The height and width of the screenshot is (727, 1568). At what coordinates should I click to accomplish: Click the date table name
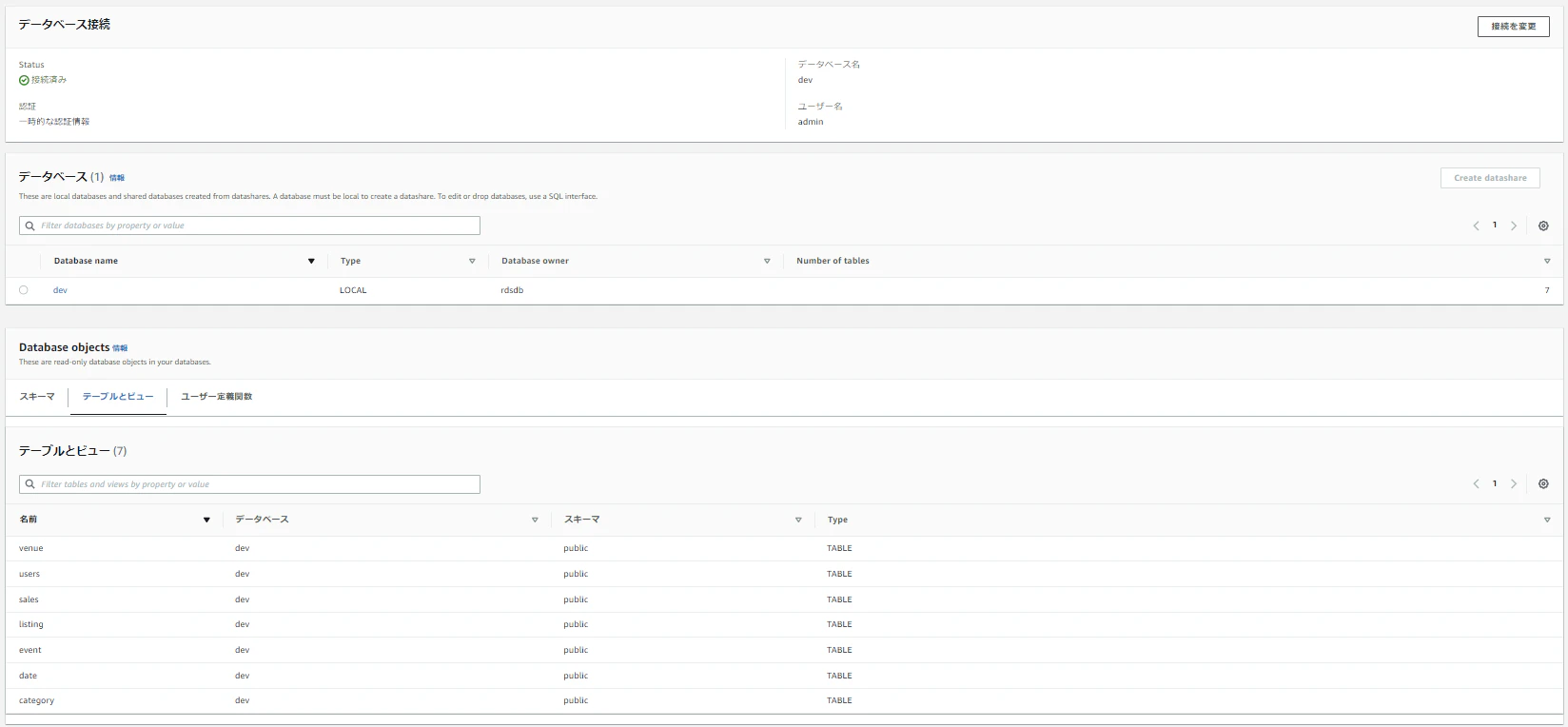[x=29, y=676]
